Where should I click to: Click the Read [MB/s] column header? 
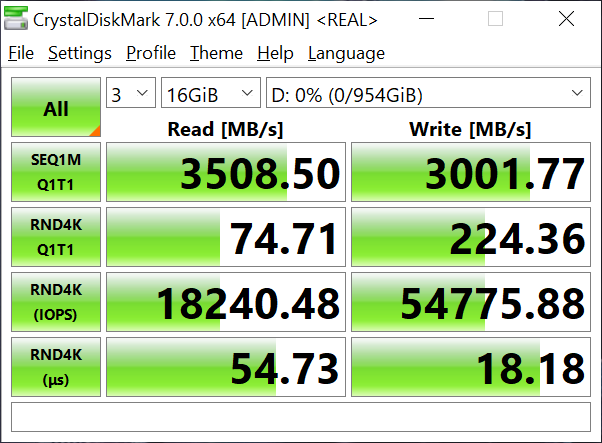click(225, 129)
